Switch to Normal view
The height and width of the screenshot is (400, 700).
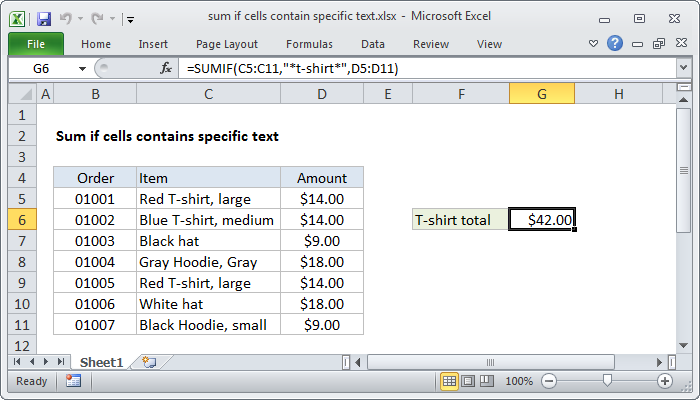tap(450, 381)
